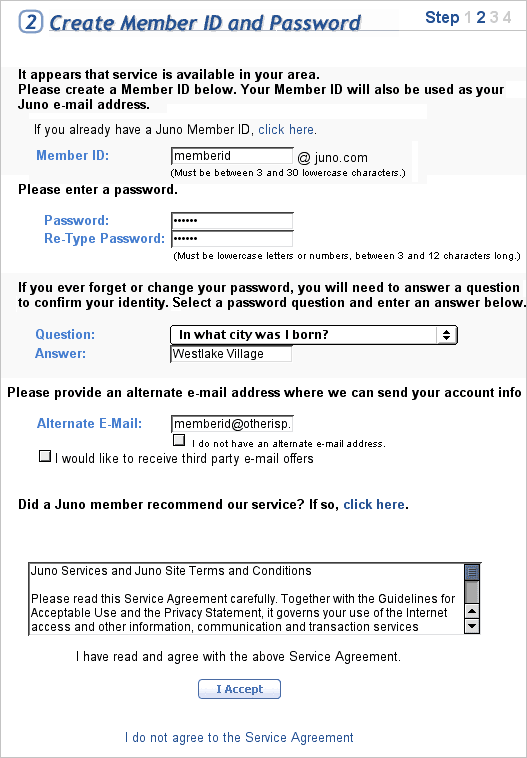Select Step 4 in the step indicator
The height and width of the screenshot is (758, 527).
506,17
